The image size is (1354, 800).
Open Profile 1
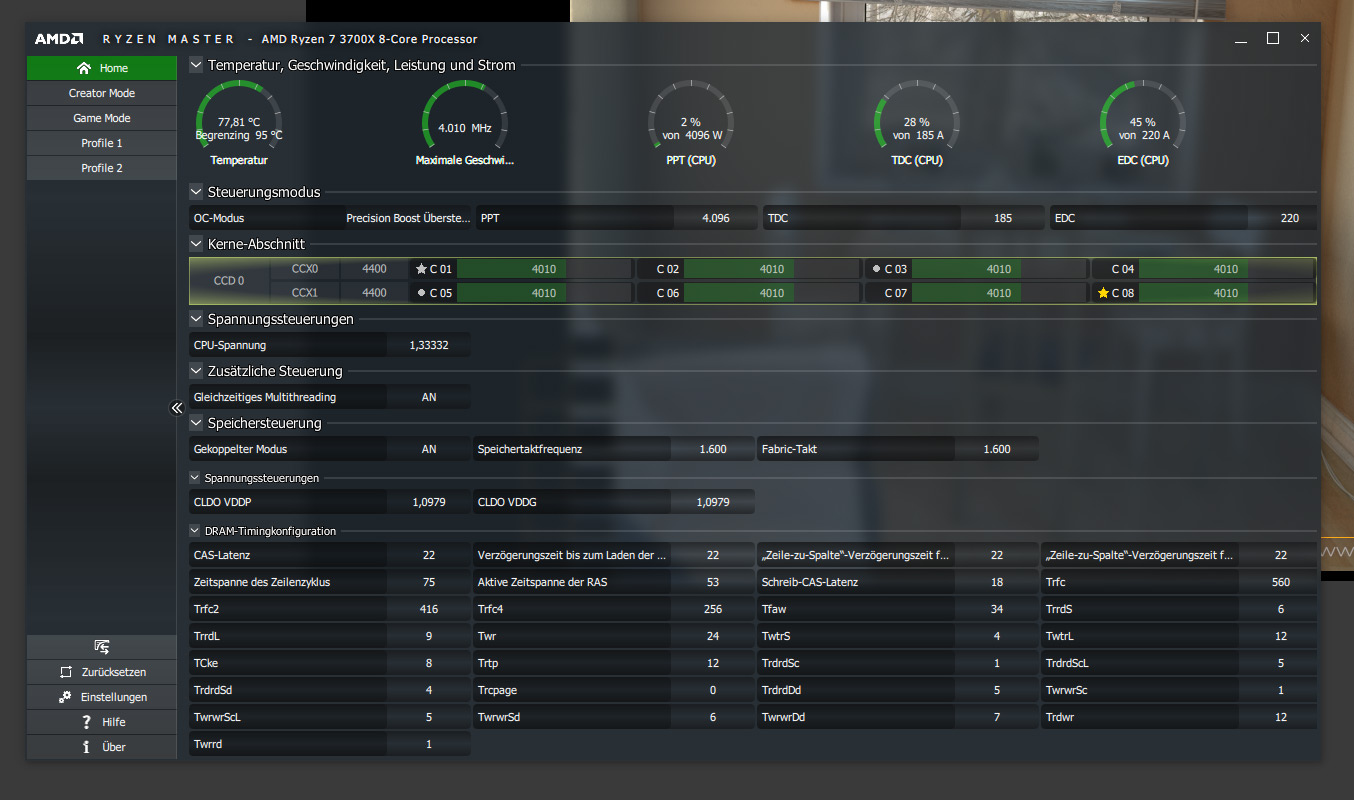pos(102,143)
